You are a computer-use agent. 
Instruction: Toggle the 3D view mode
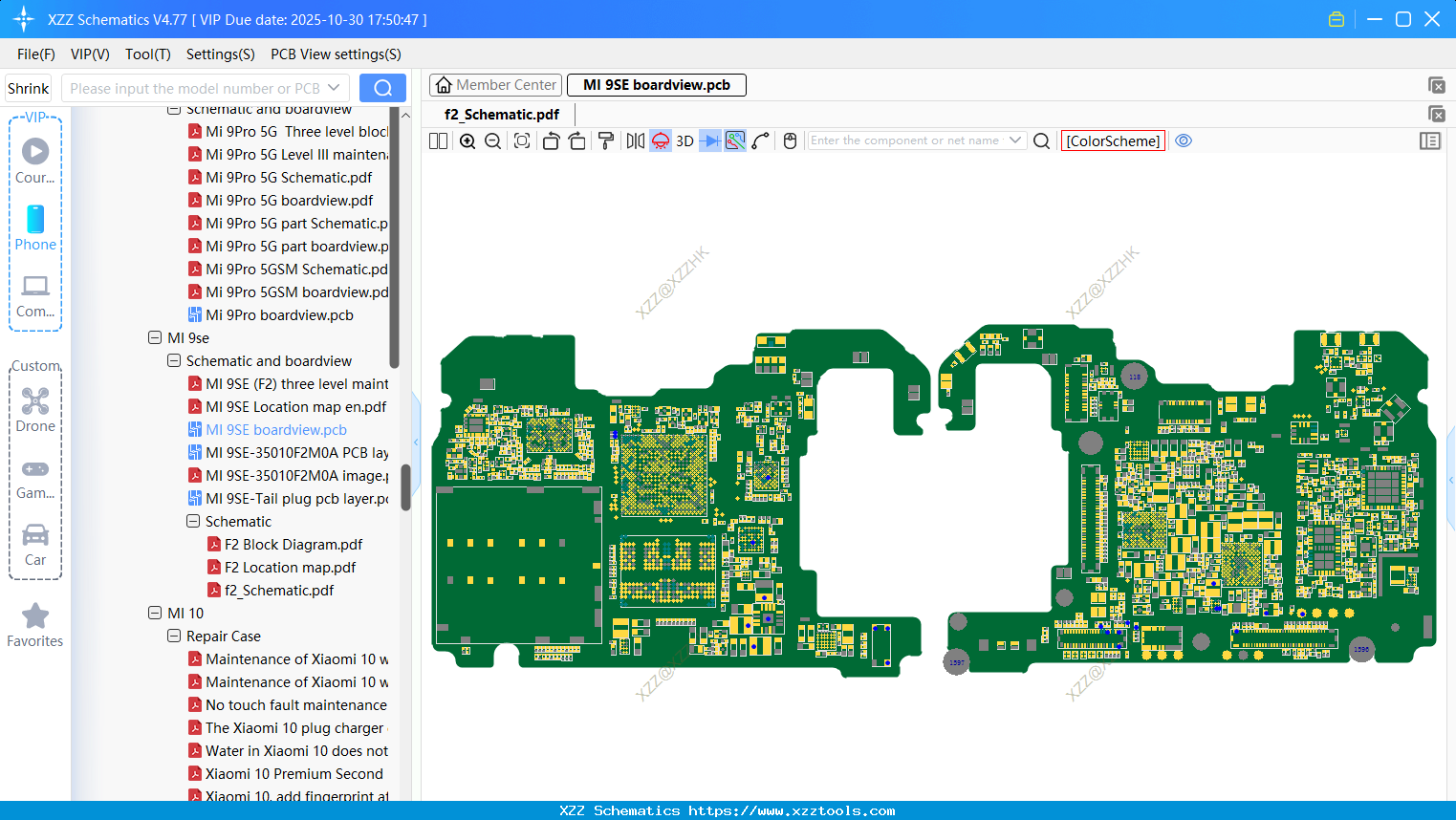tap(685, 141)
